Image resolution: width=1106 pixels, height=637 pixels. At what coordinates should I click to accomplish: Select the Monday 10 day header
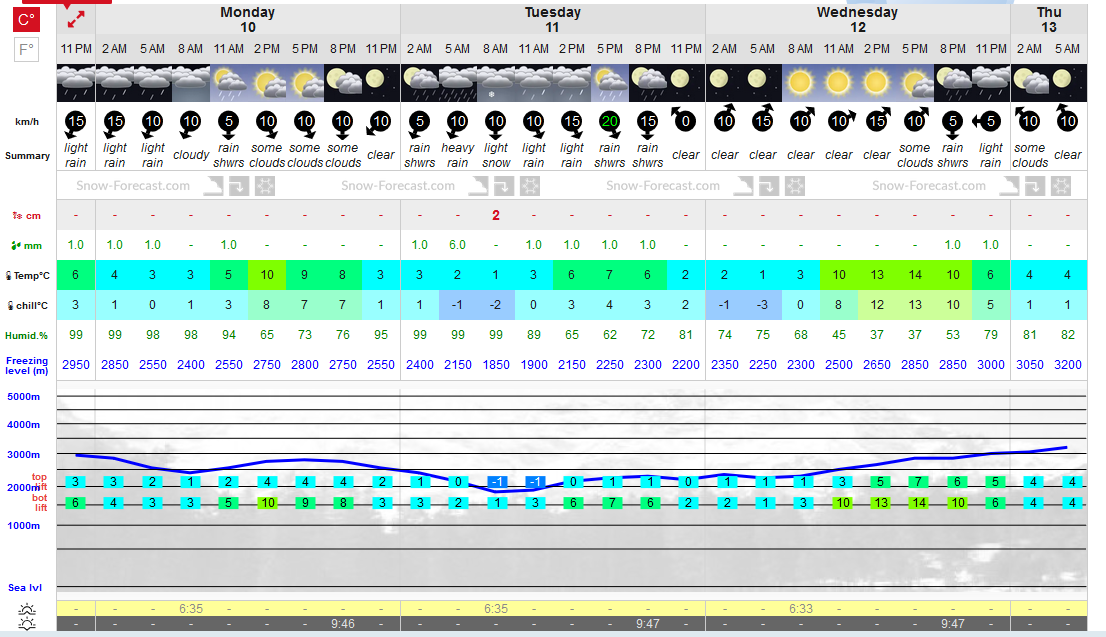tap(248, 19)
